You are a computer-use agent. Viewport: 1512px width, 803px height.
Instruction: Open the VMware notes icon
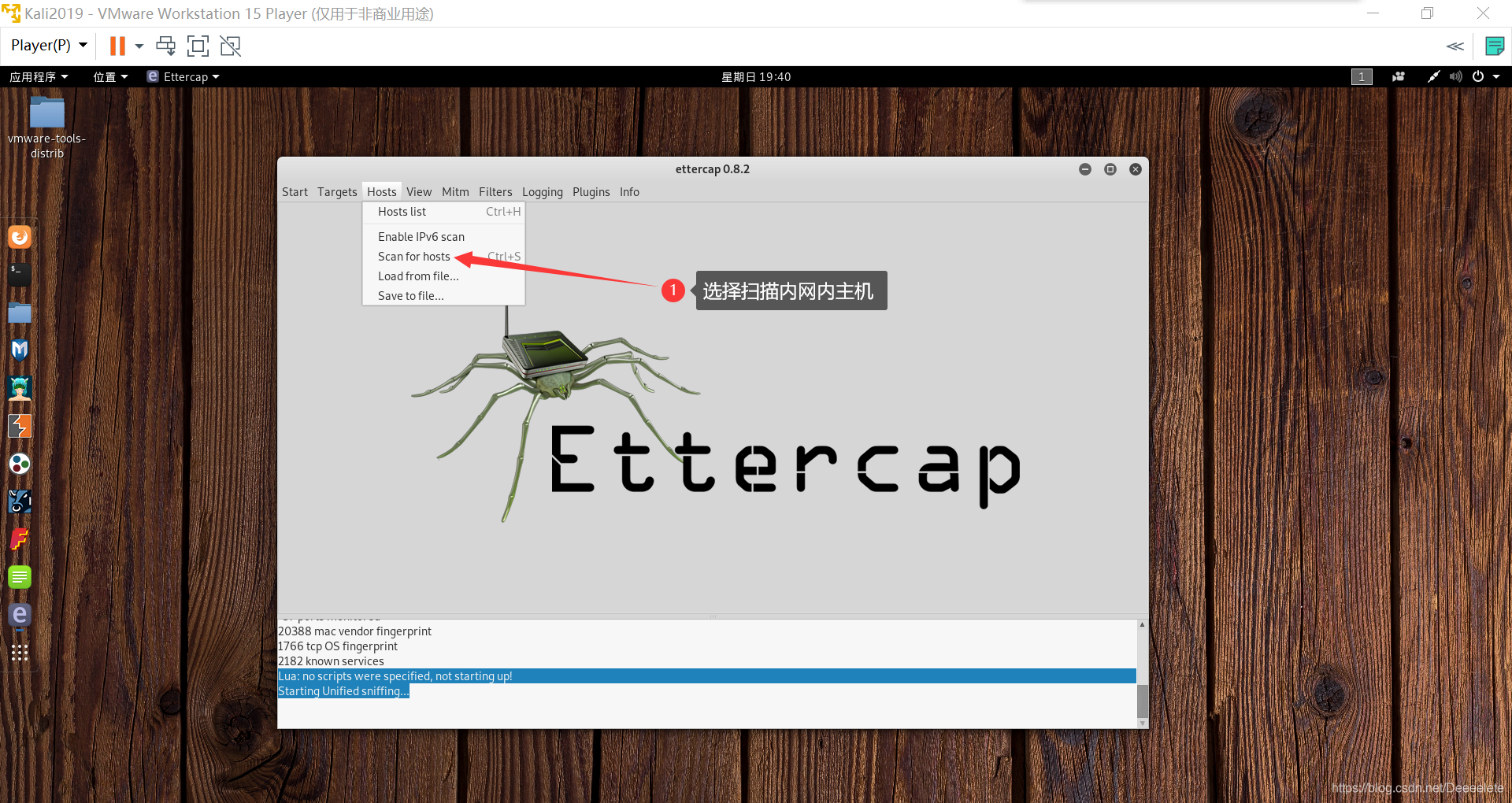(1494, 46)
